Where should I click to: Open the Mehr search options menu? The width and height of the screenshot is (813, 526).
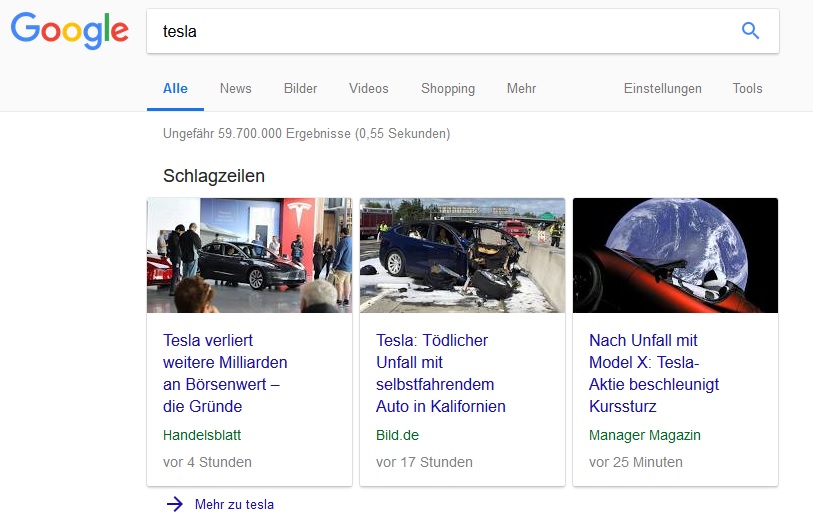tap(521, 88)
